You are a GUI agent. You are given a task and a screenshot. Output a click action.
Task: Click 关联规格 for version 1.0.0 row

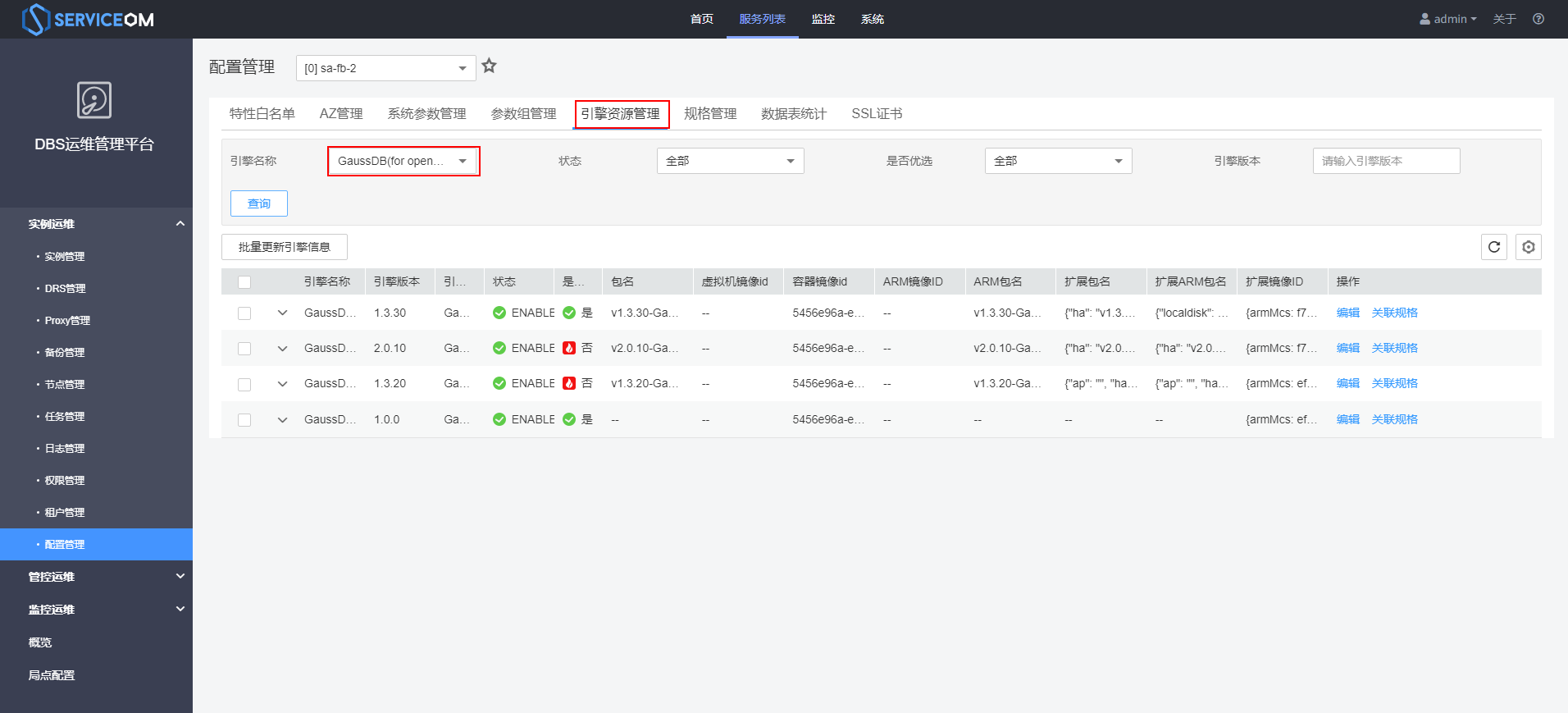point(1395,419)
